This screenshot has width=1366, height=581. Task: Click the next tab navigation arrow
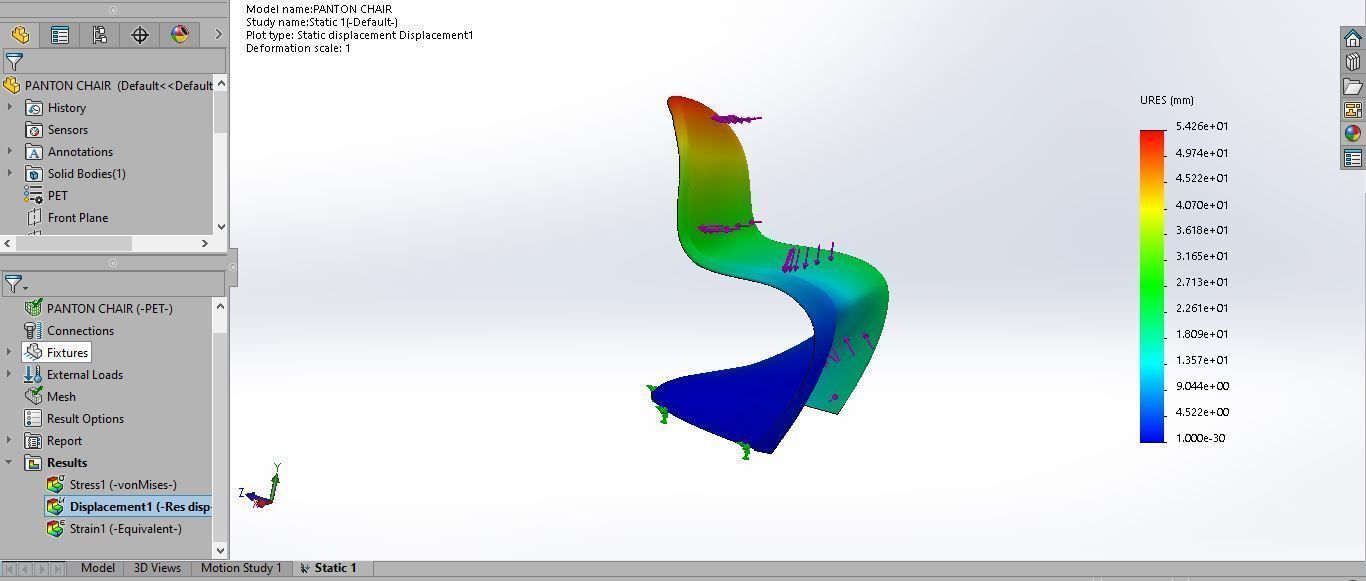(41, 568)
